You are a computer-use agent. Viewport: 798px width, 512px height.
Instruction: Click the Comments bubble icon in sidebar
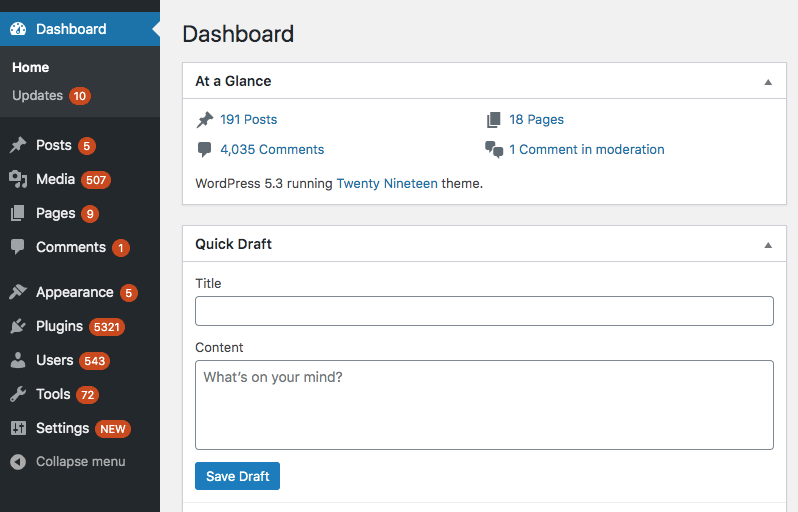(x=18, y=247)
